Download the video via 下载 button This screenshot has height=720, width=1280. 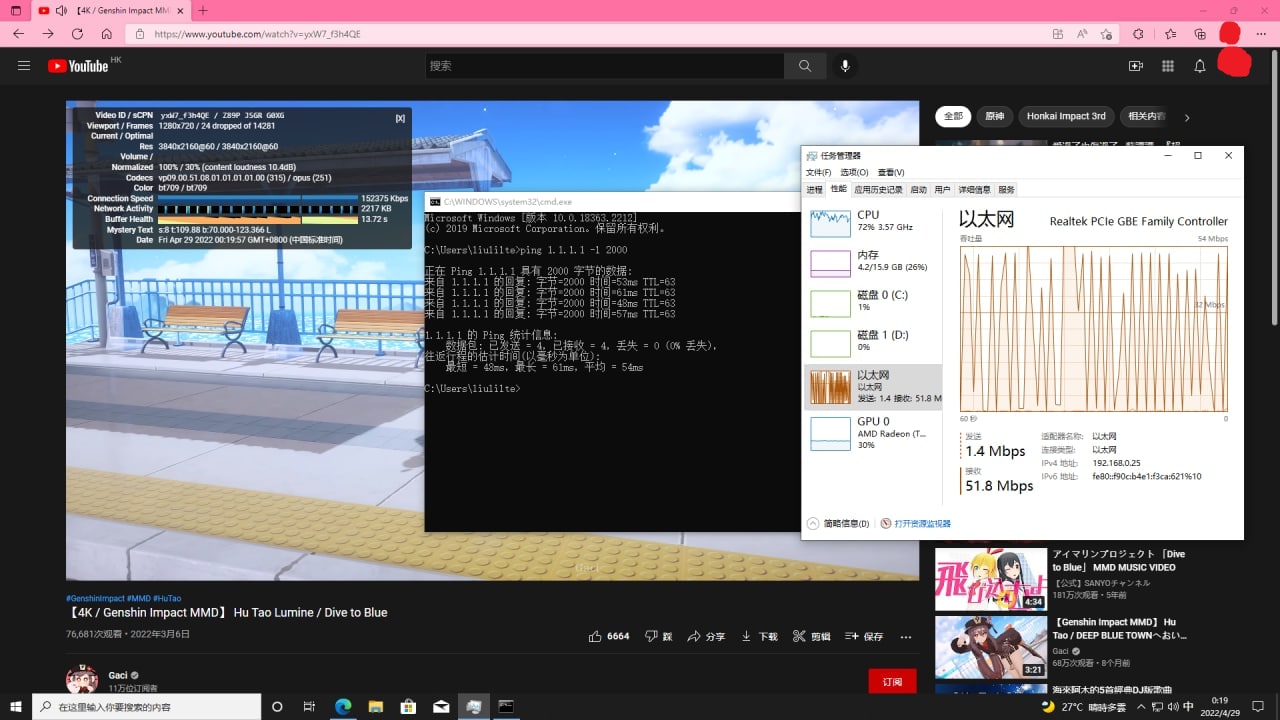pos(759,636)
